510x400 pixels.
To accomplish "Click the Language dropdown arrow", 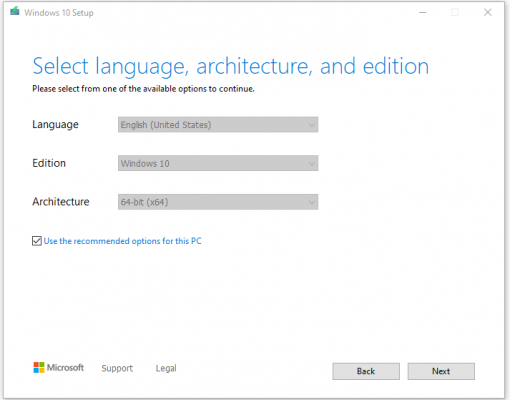I will point(312,125).
